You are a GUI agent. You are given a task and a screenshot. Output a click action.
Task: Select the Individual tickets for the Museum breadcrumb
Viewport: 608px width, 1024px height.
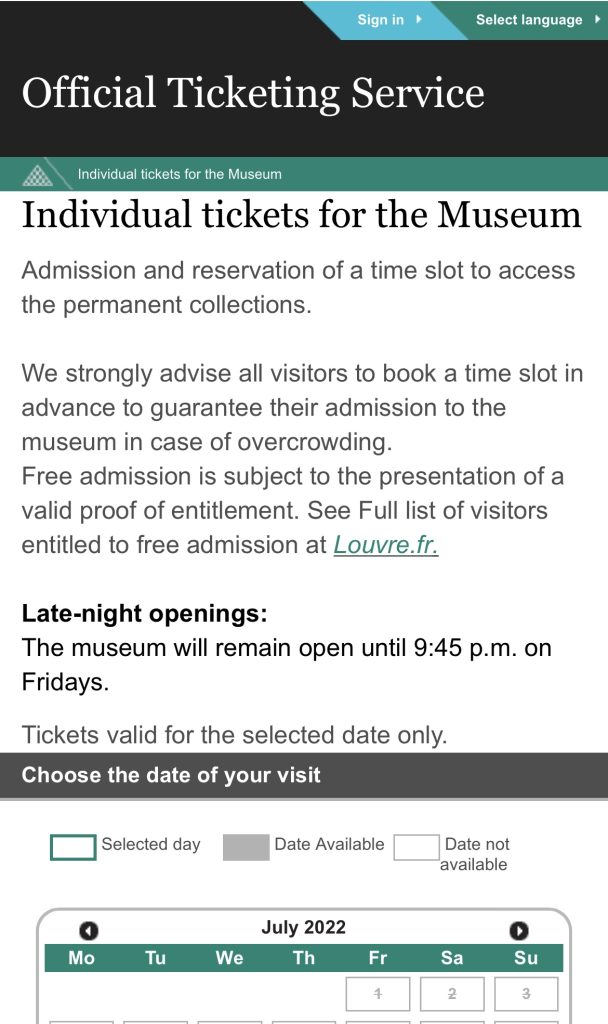click(x=180, y=174)
